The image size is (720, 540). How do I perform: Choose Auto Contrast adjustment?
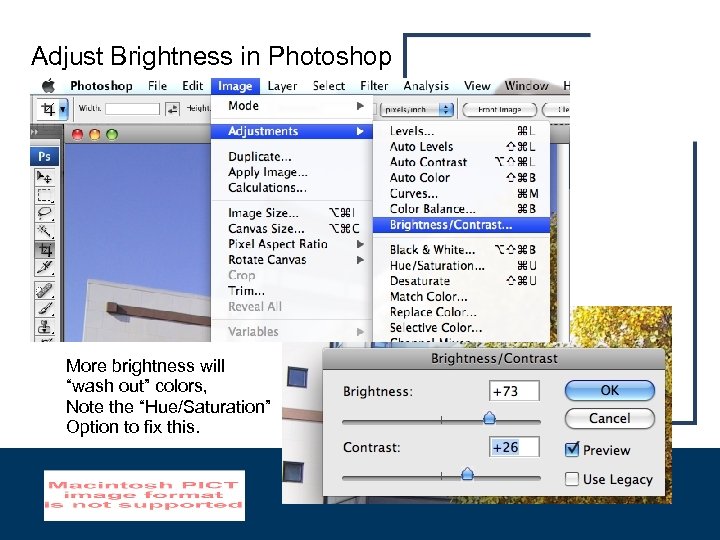click(461, 162)
